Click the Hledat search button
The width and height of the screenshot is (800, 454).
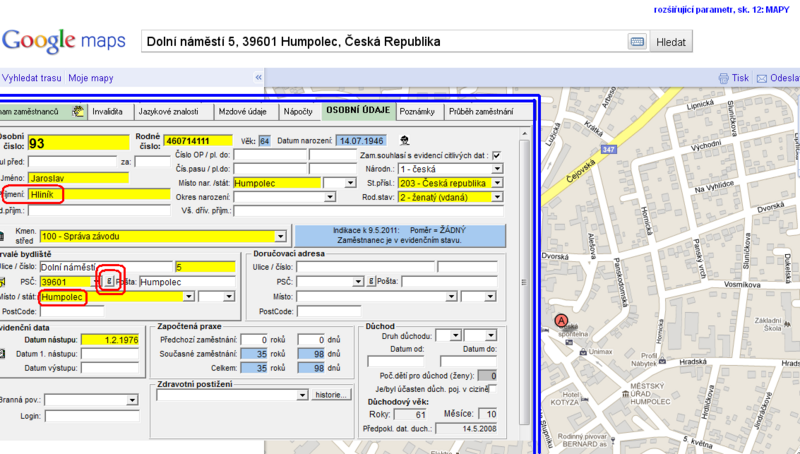(671, 42)
